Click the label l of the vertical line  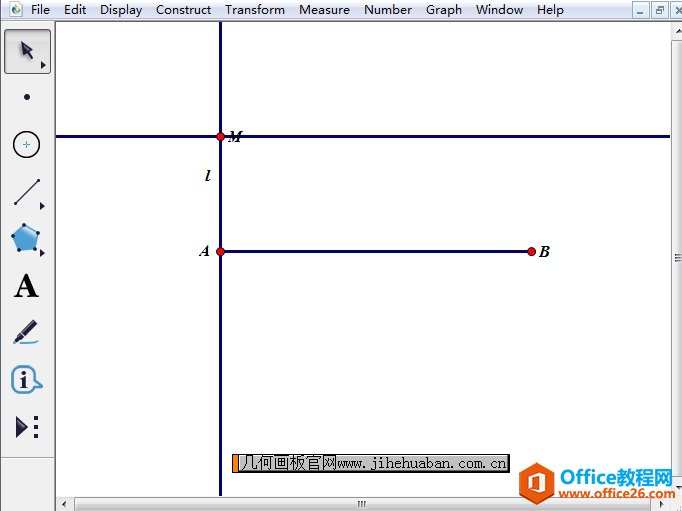[208, 176]
